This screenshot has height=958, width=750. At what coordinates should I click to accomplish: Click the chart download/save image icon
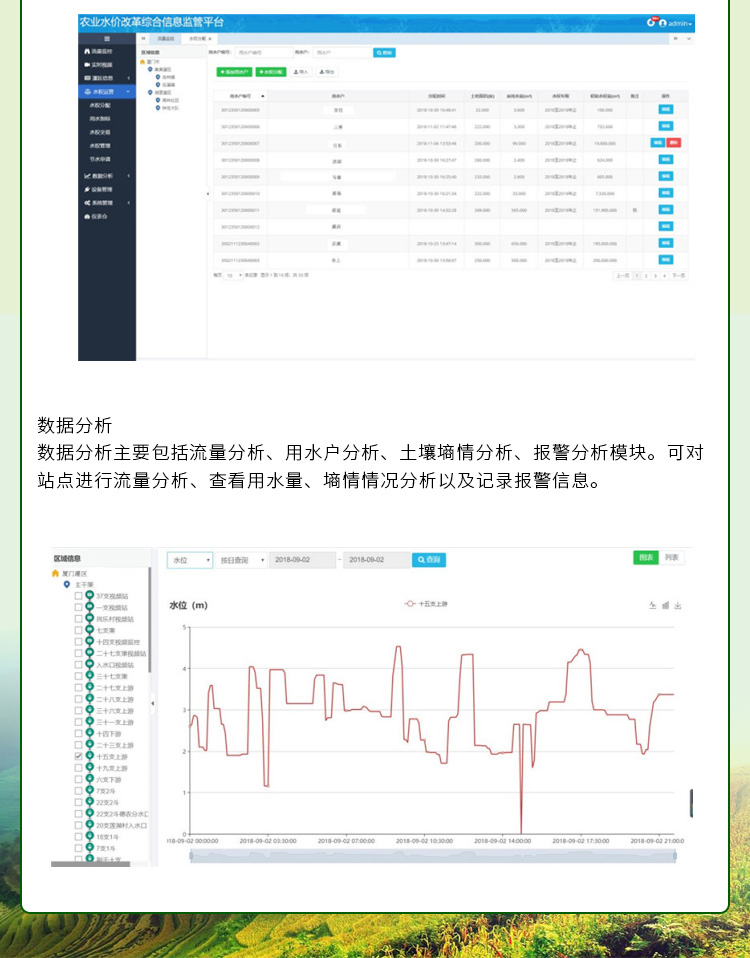tap(678, 606)
